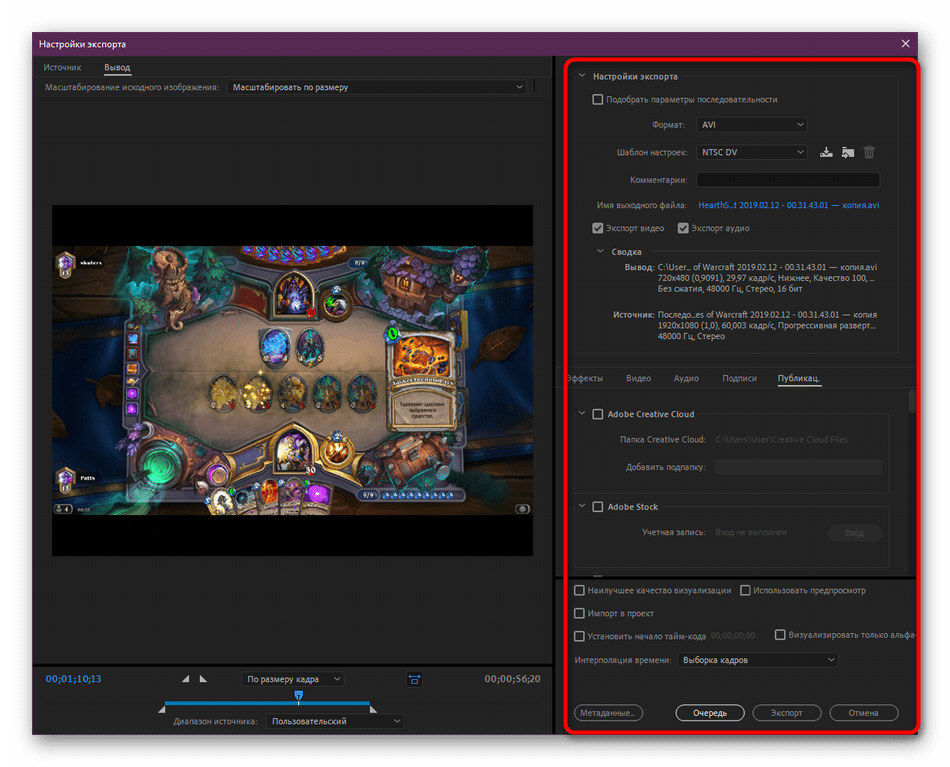The height and width of the screenshot is (767, 950).
Task: Open the Формат dropdown showing AVI
Action: pos(751,125)
